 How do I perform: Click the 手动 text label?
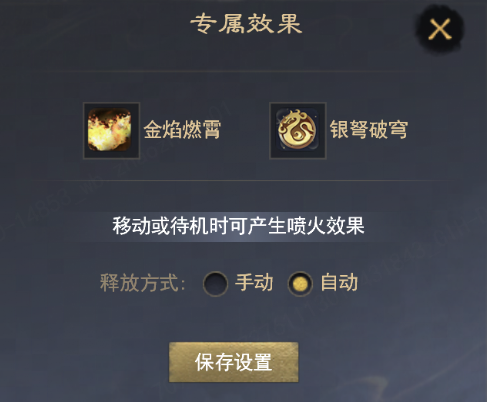click(x=254, y=283)
